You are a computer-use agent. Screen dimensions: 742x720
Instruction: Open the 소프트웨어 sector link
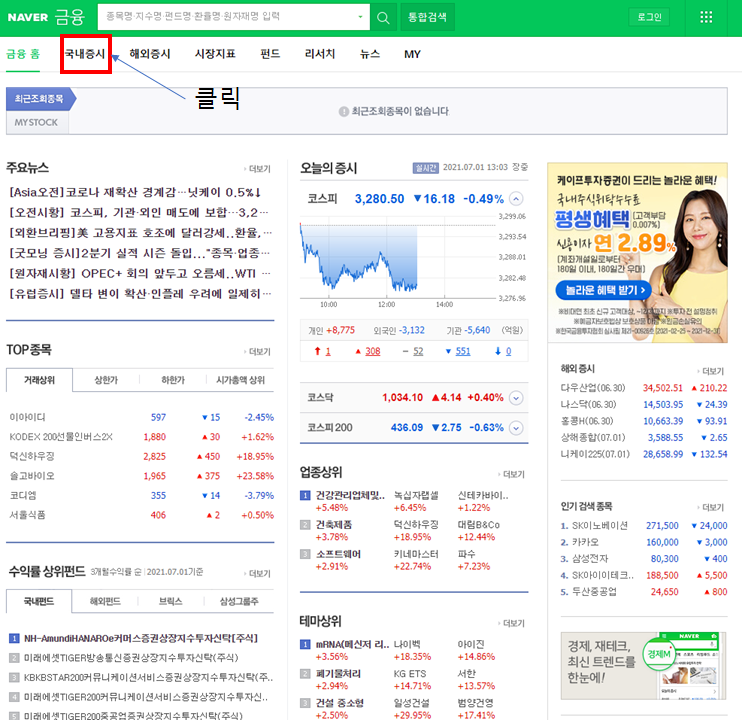point(338,554)
